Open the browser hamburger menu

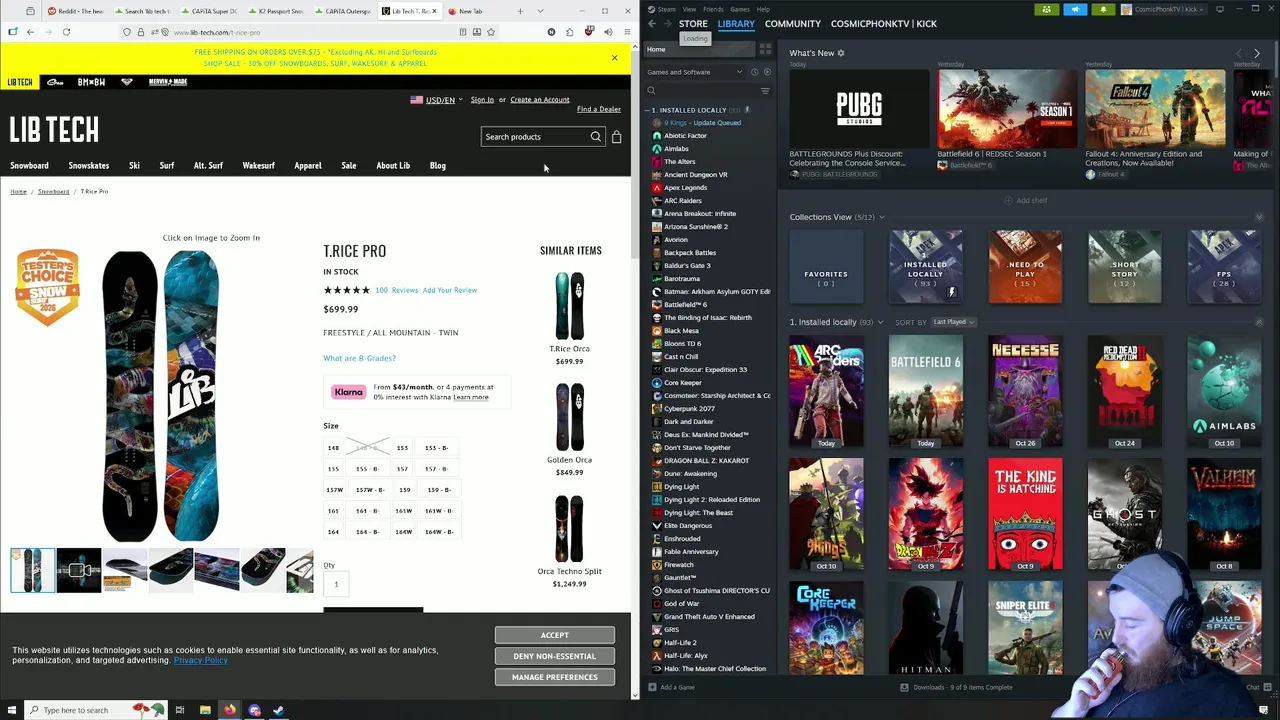[627, 32]
